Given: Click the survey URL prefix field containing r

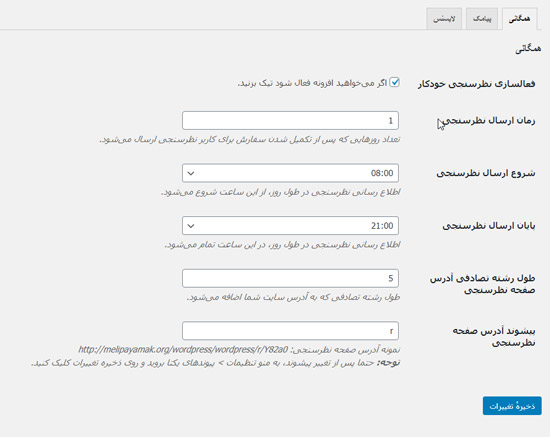Looking at the screenshot, I should [290, 331].
